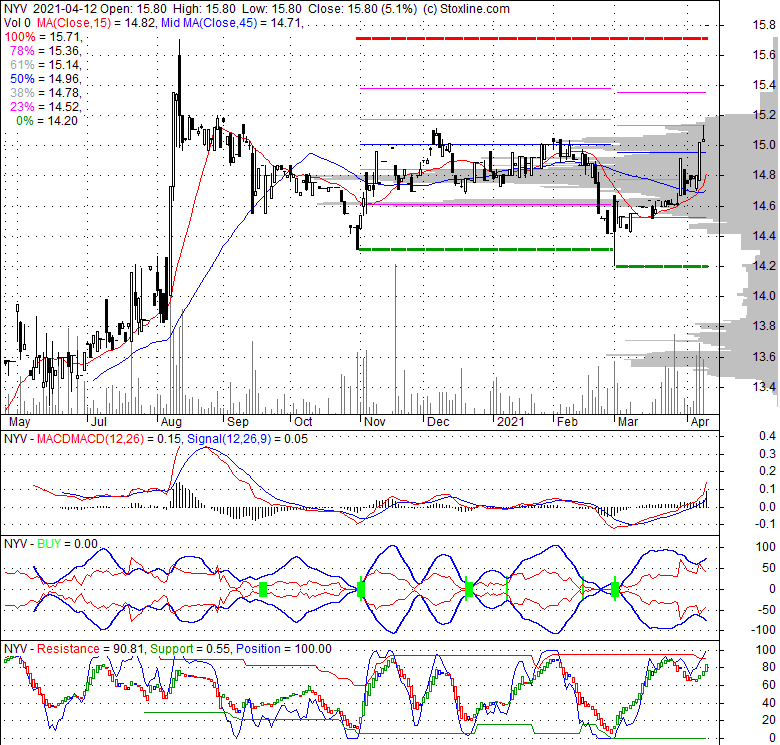
Task: Click the 15.2 price axis value
Action: pos(764,115)
